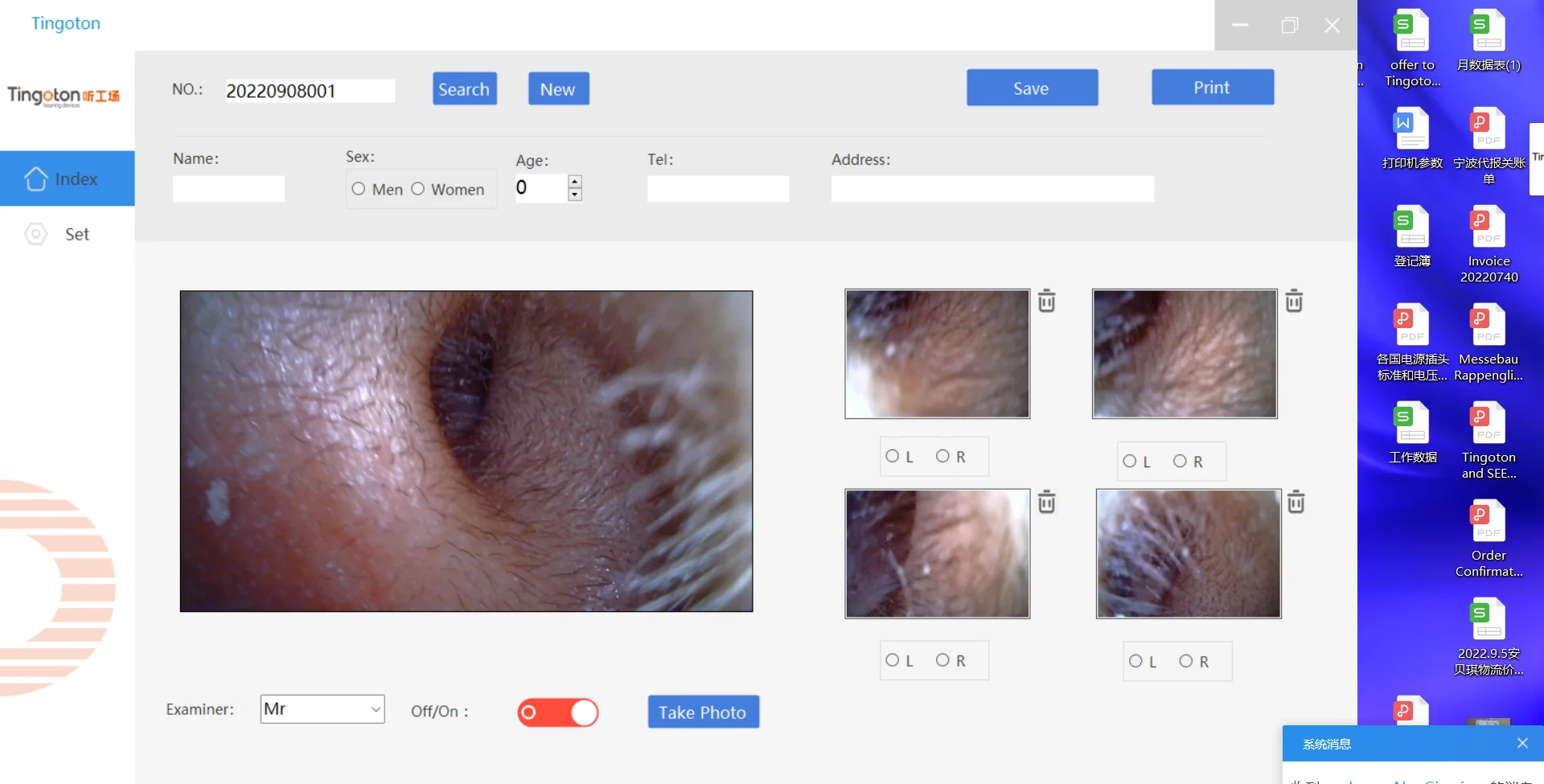This screenshot has height=784, width=1544.
Task: Delete the bottom-right ear photo
Action: [x=1295, y=501]
